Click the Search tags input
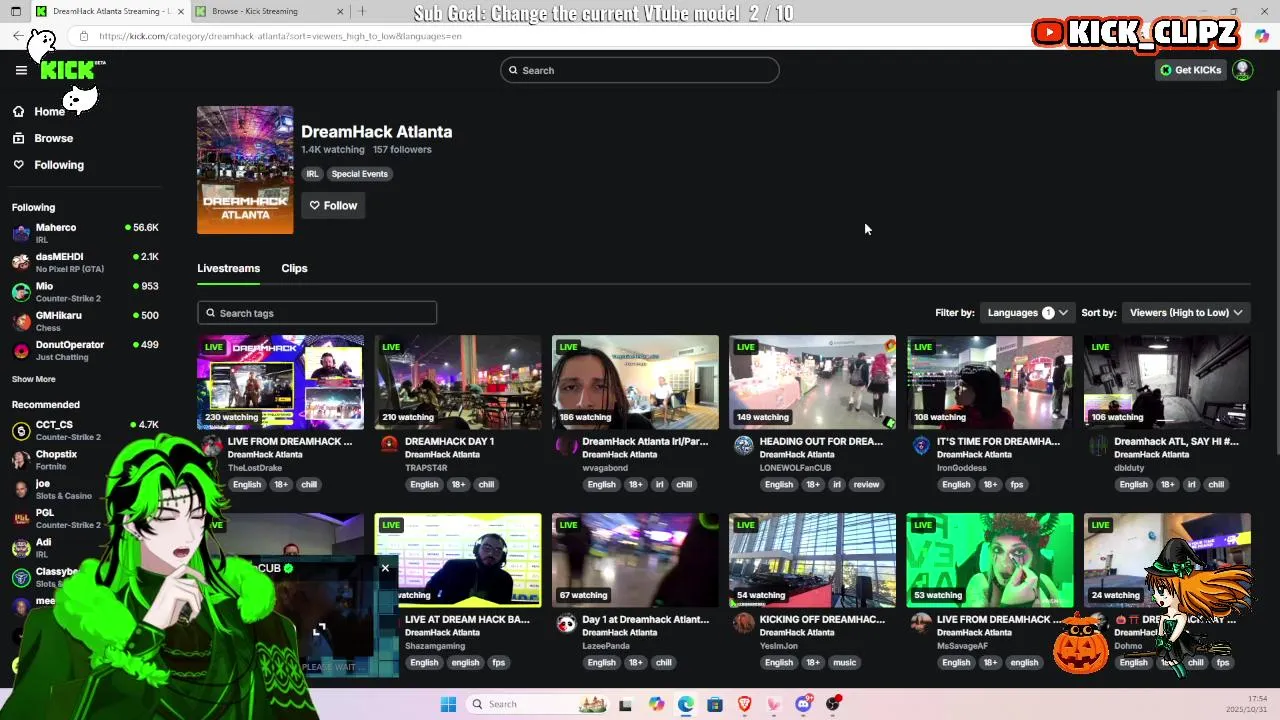Image resolution: width=1280 pixels, height=720 pixels. click(317, 313)
